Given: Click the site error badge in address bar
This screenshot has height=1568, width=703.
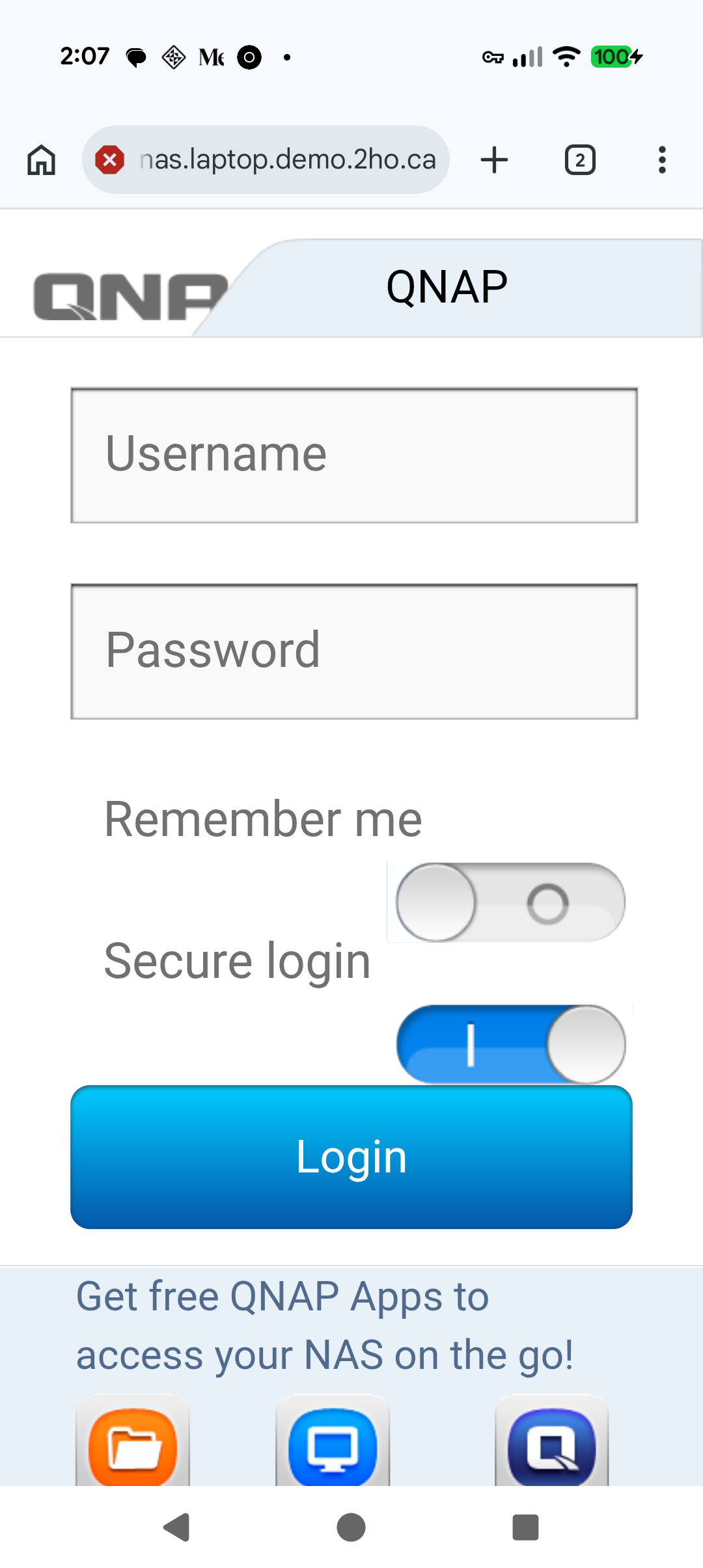Looking at the screenshot, I should point(110,159).
